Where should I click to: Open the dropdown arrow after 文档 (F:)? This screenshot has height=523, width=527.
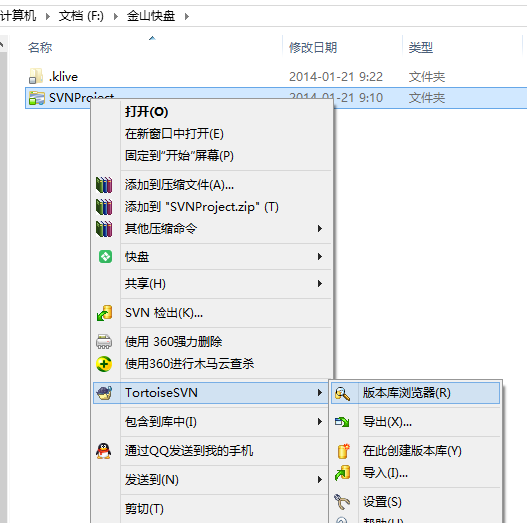[x=116, y=16]
